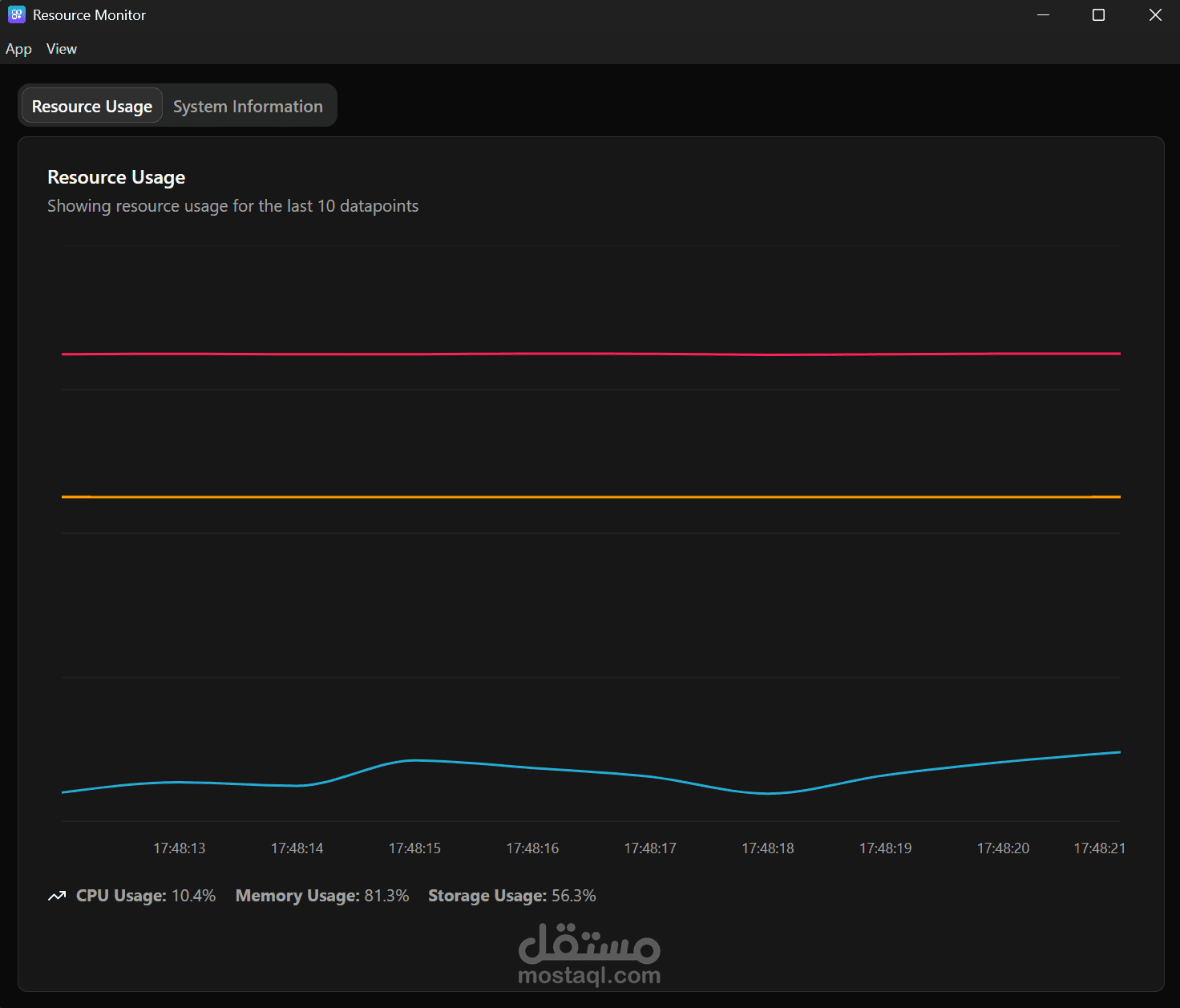Switch to the System Information tab
1180x1008 pixels.
[x=248, y=105]
